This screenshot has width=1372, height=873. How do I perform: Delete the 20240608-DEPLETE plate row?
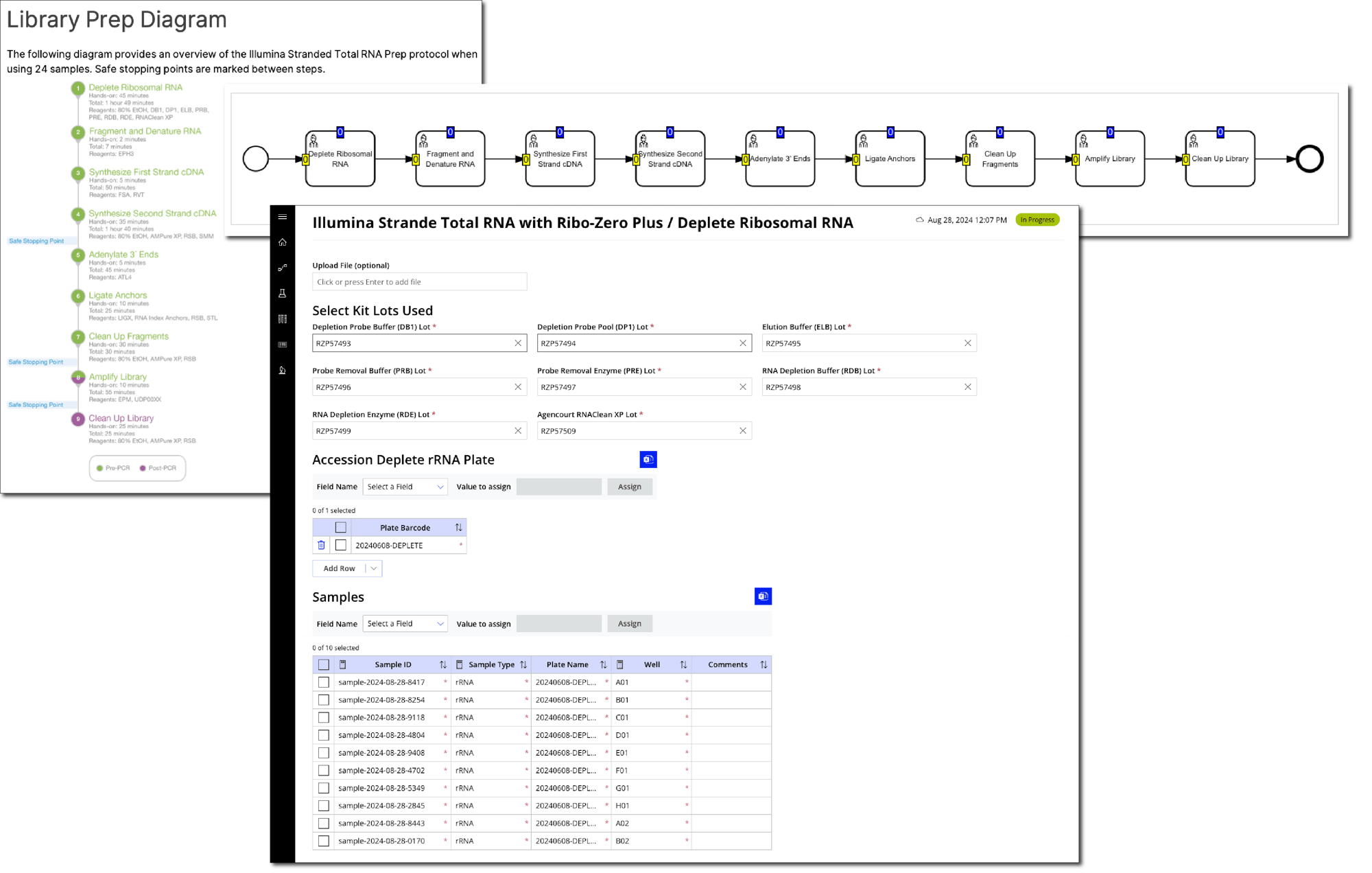click(321, 545)
